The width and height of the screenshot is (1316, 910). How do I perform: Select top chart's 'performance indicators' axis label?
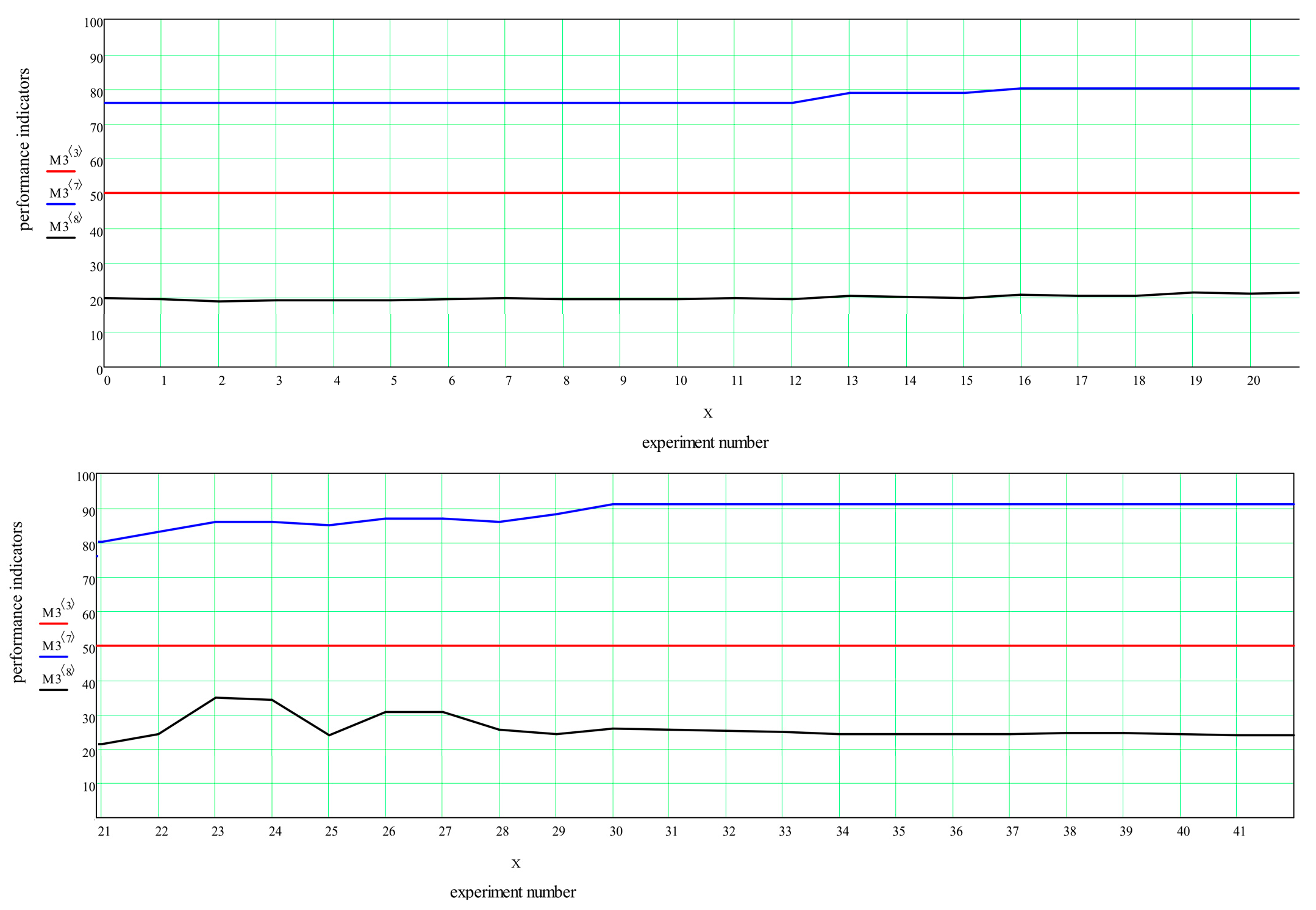pyautogui.click(x=24, y=149)
